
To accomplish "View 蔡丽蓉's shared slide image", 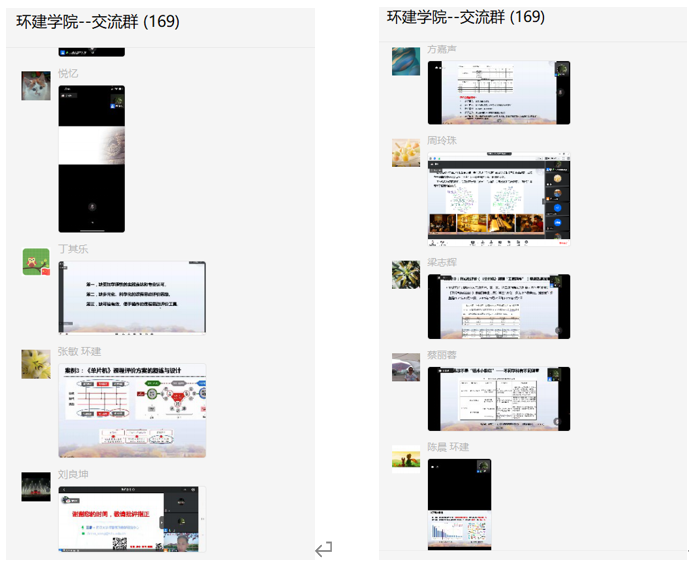I will tap(499, 399).
